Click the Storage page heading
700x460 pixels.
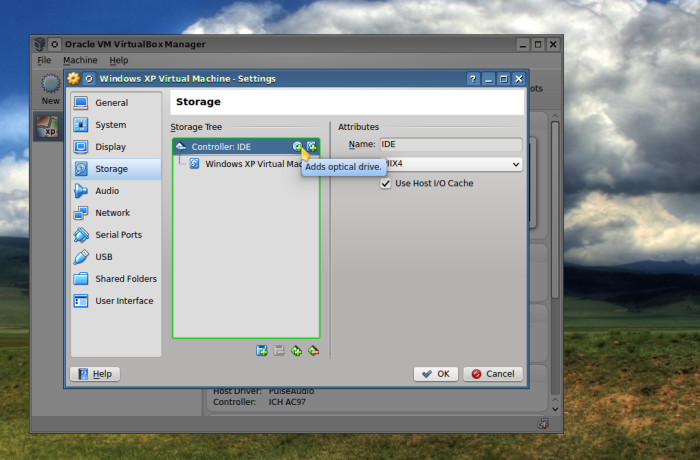click(x=198, y=102)
